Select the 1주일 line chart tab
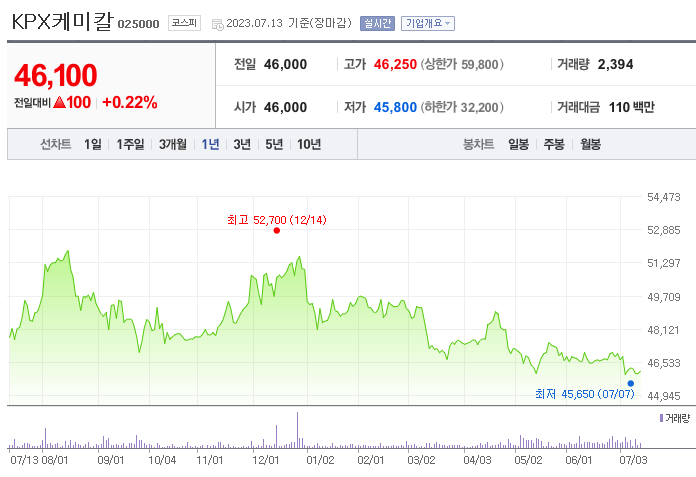 point(130,144)
